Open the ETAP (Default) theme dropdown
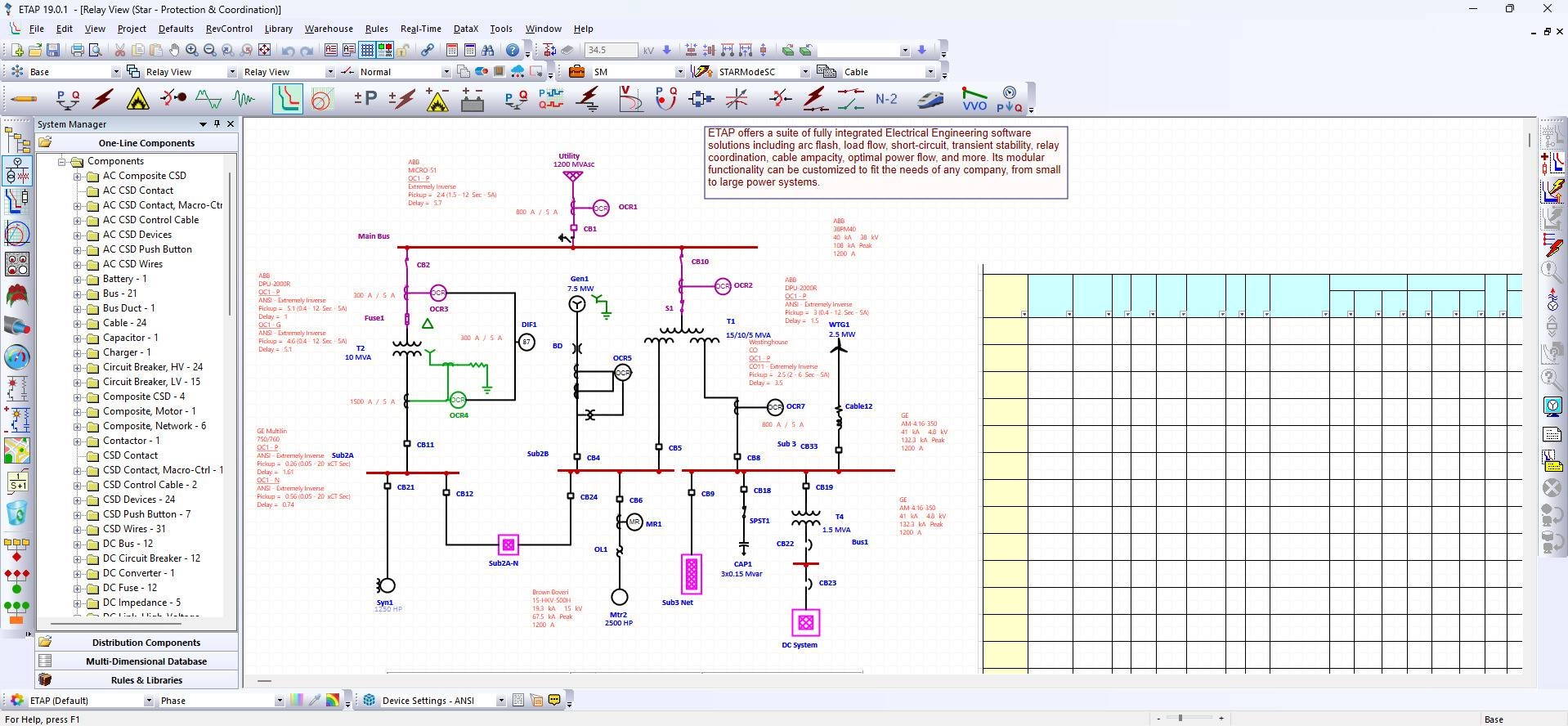Image resolution: width=1568 pixels, height=726 pixels. click(148, 701)
